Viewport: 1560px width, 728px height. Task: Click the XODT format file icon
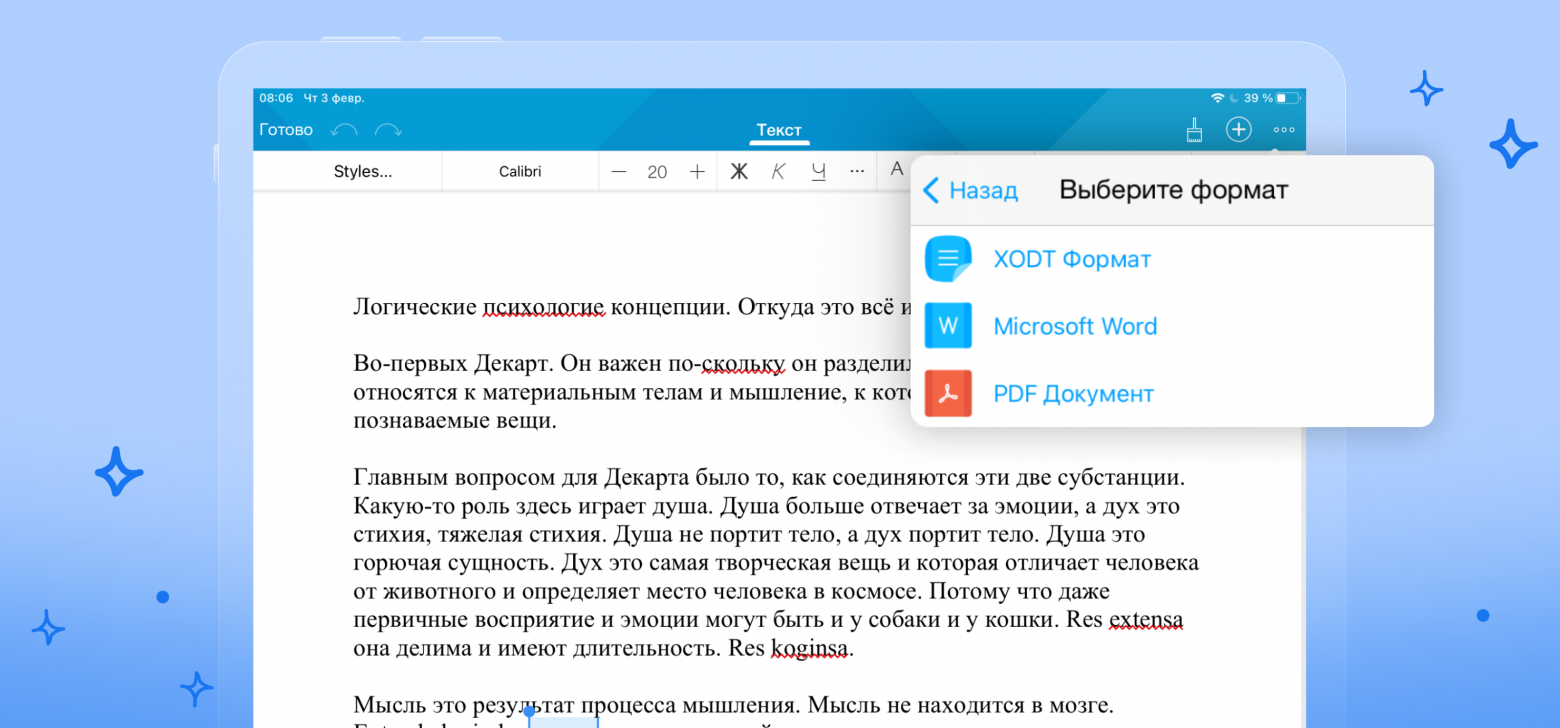coord(947,259)
